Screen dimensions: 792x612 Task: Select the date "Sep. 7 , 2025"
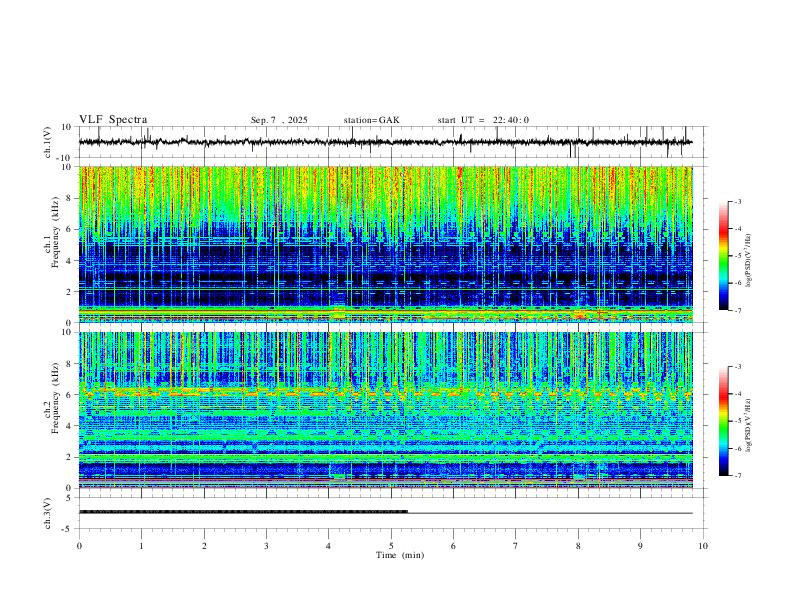pyautogui.click(x=279, y=120)
